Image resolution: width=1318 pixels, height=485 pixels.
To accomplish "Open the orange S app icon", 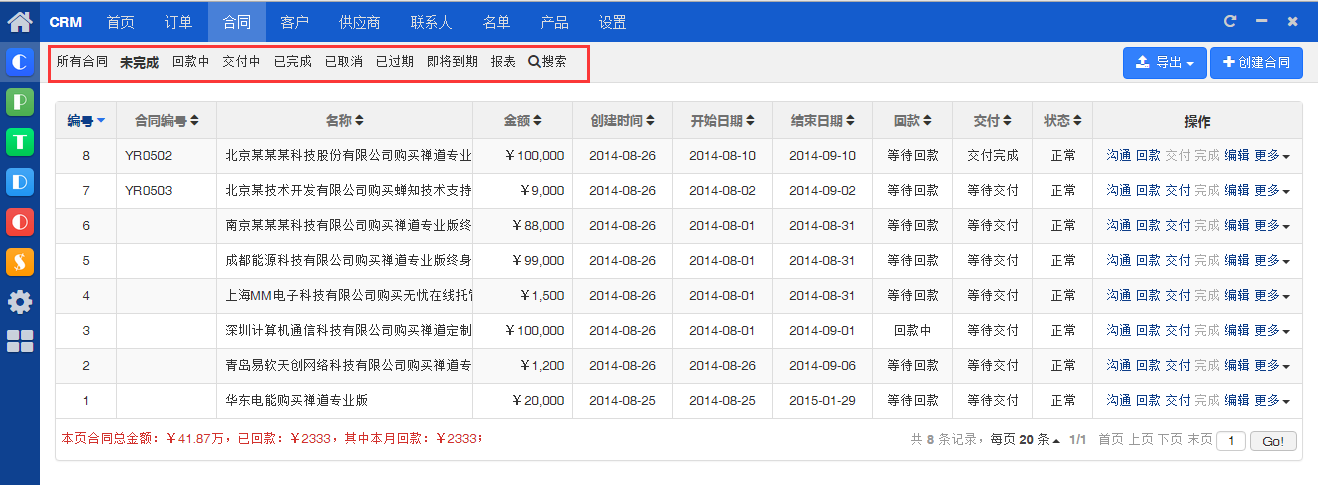I will coord(20,262).
